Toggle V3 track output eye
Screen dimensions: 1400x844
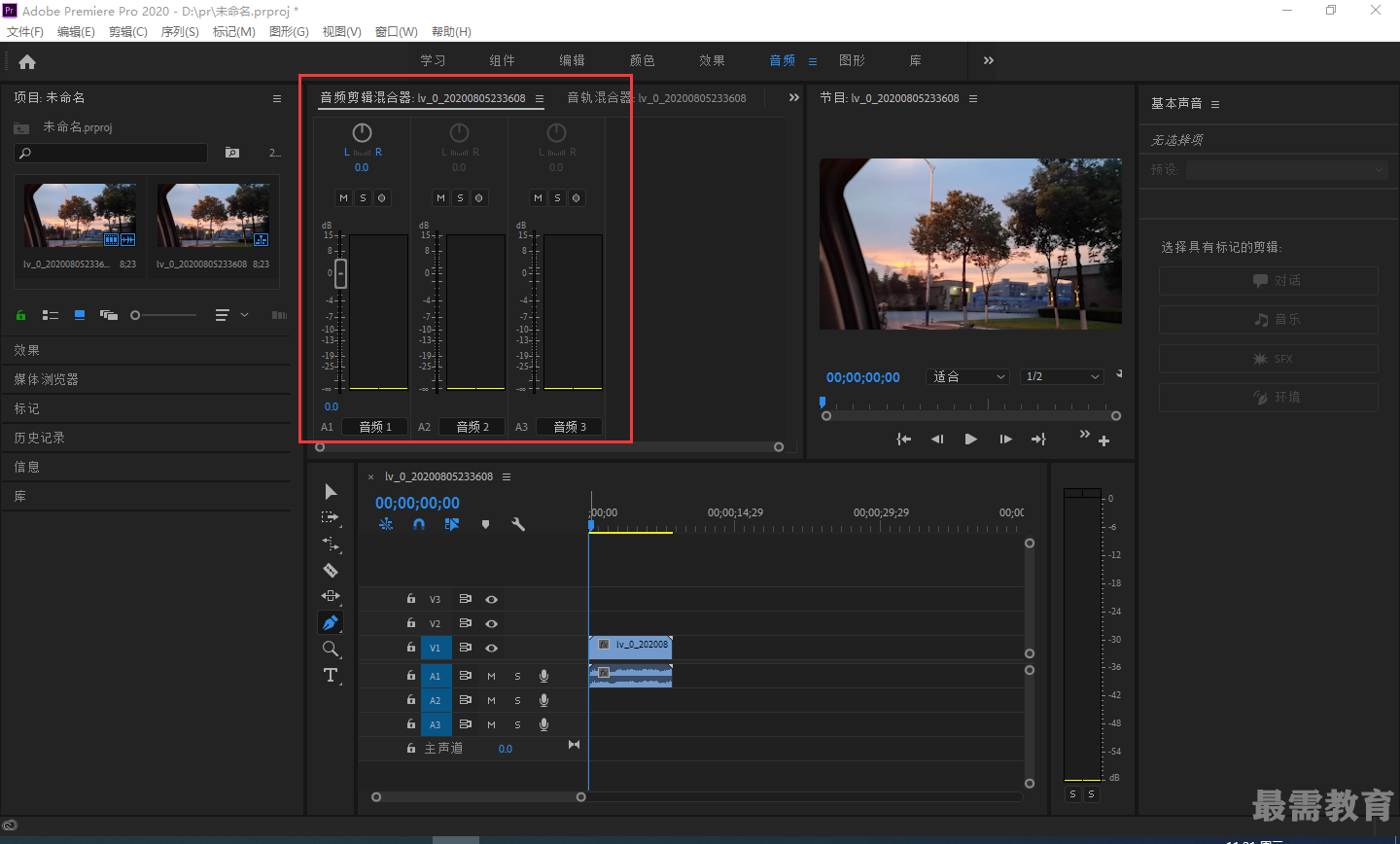pos(492,599)
